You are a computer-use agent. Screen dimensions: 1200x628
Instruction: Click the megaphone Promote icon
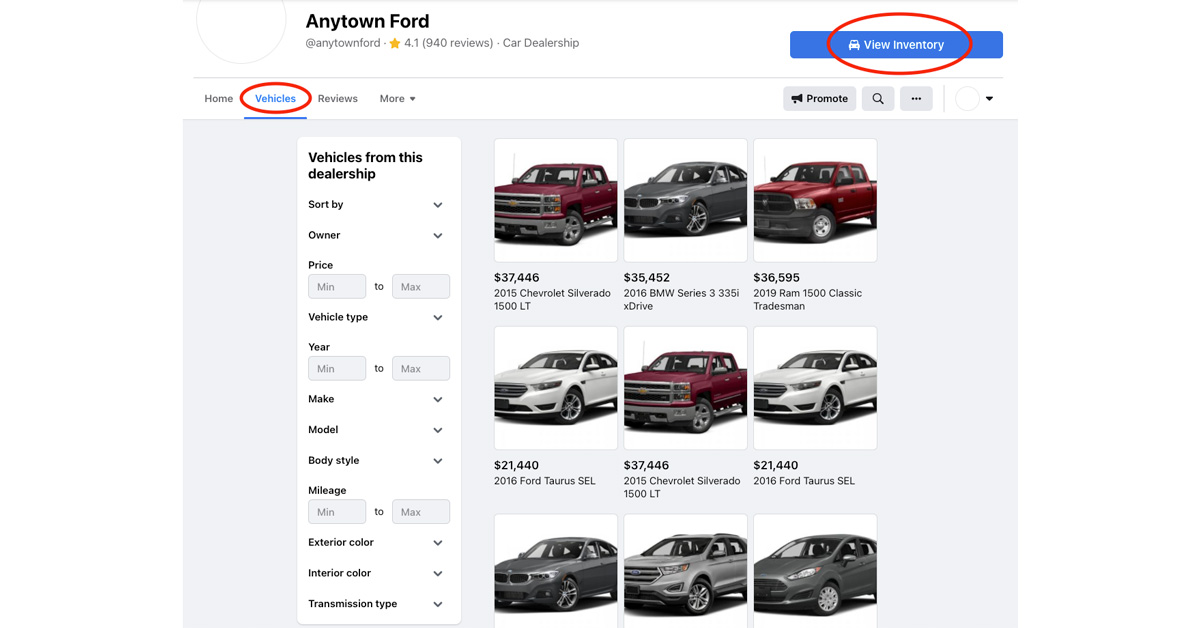pyautogui.click(x=800, y=98)
